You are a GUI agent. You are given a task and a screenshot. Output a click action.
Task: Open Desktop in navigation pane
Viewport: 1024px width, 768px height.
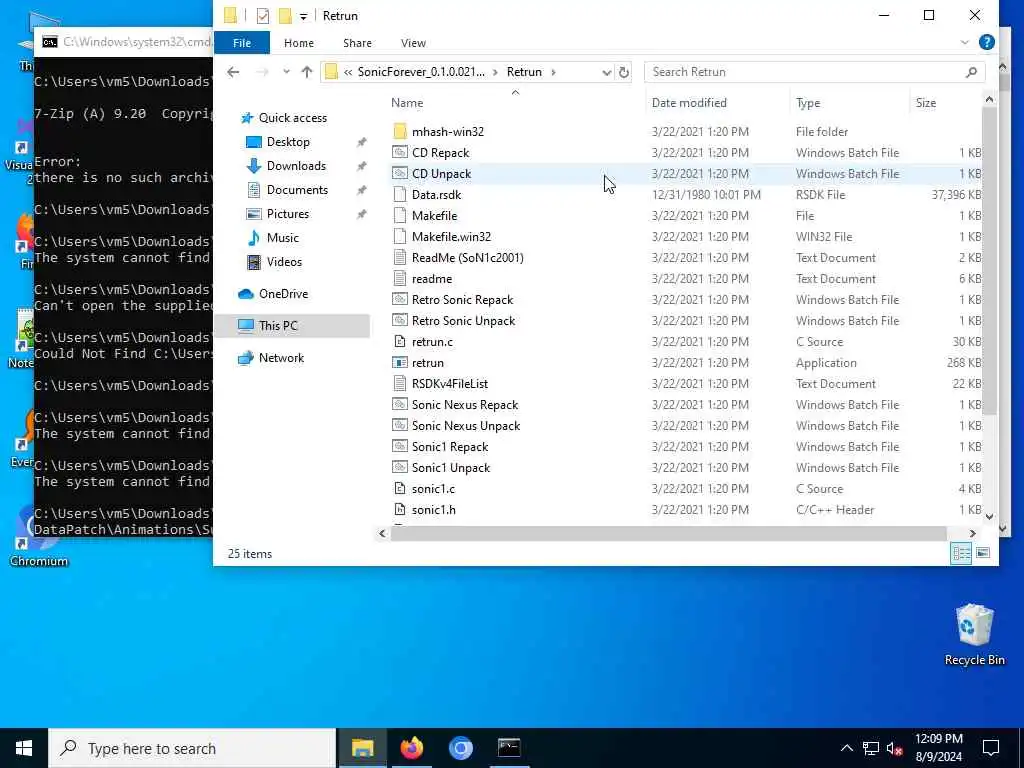288,142
